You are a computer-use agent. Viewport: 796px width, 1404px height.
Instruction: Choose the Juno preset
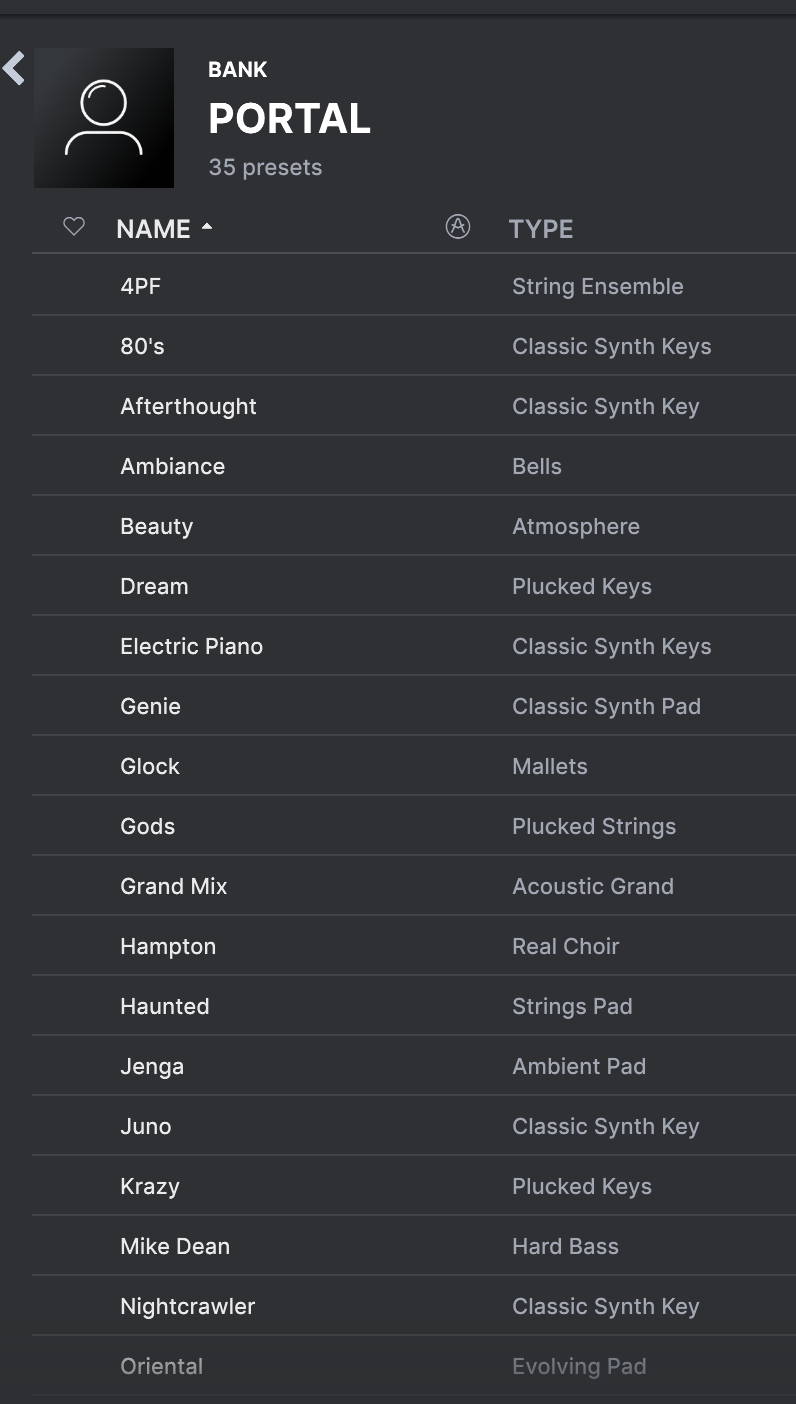(414, 1126)
